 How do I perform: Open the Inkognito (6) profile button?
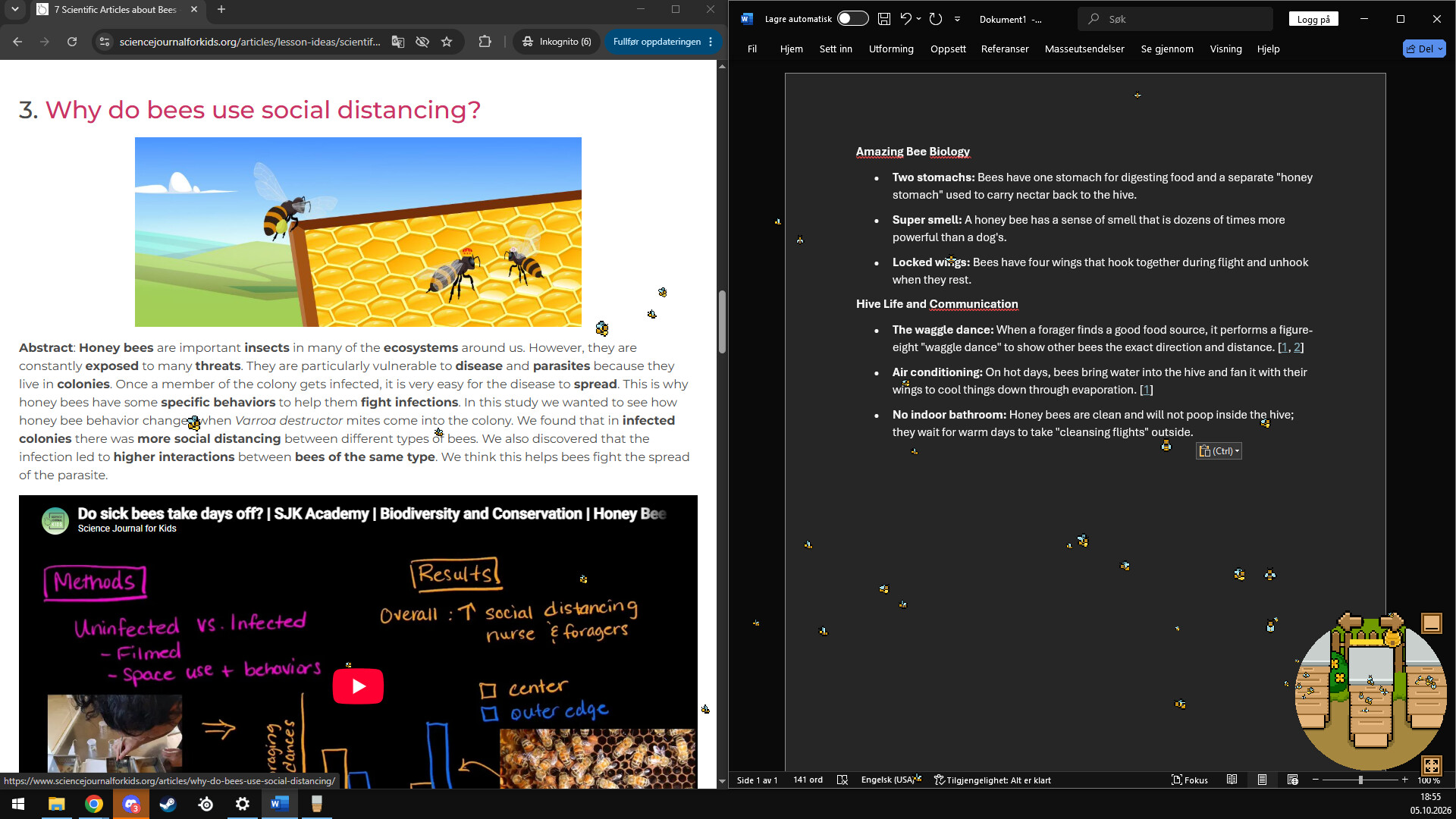tap(557, 42)
